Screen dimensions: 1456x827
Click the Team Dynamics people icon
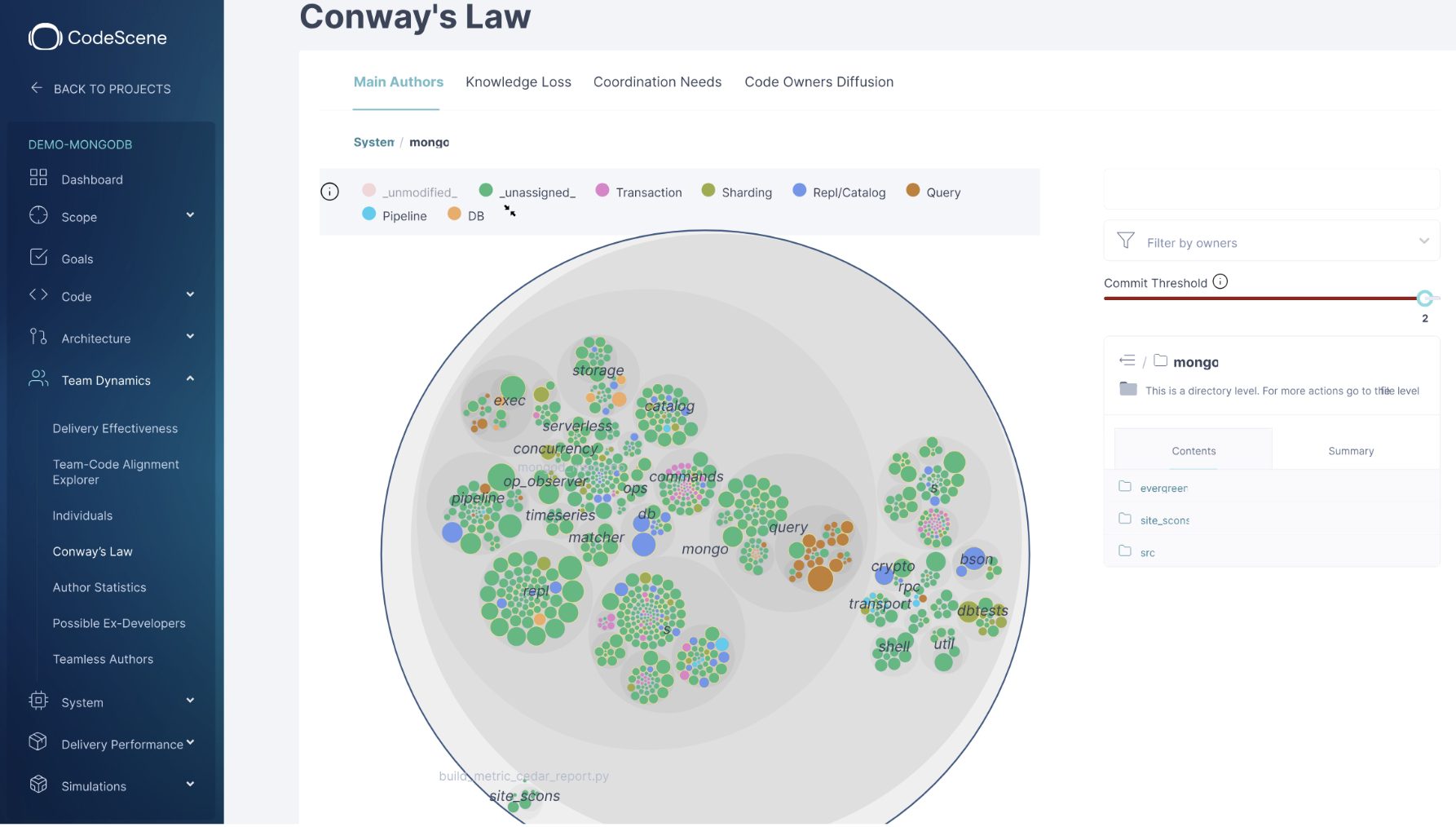(38, 378)
